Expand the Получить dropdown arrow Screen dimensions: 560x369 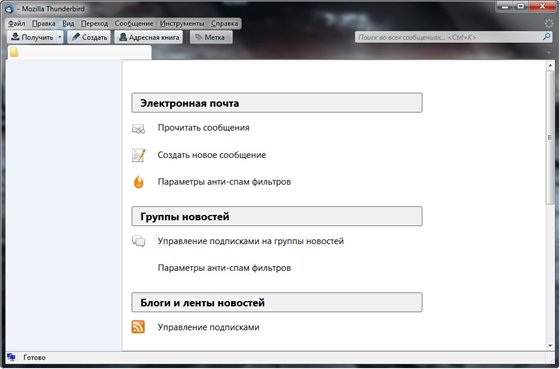point(60,37)
